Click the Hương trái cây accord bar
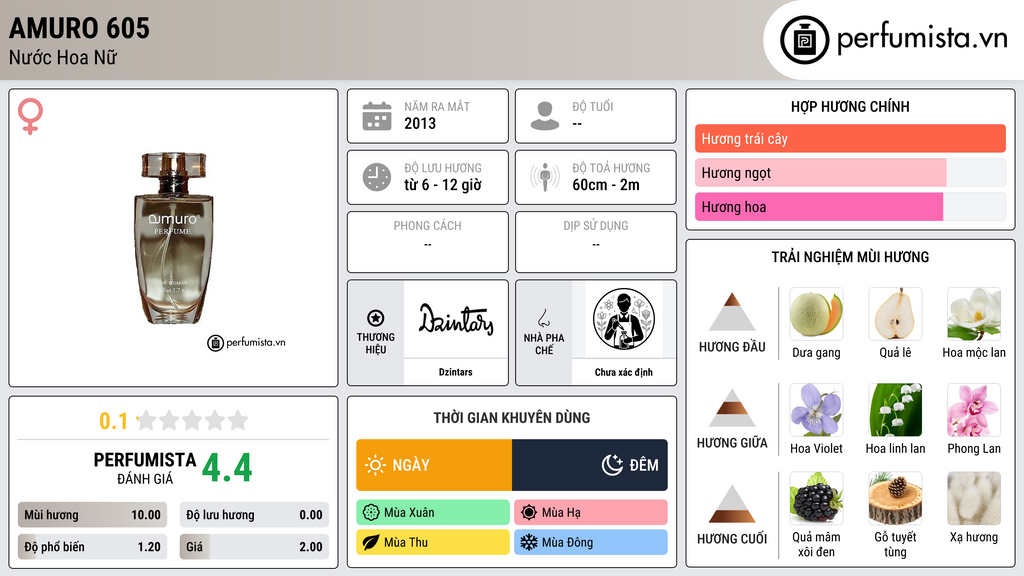This screenshot has width=1024, height=576. click(x=850, y=138)
